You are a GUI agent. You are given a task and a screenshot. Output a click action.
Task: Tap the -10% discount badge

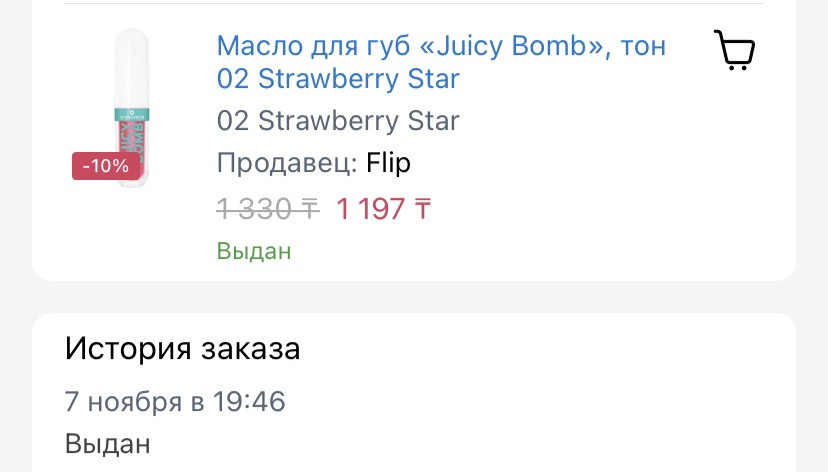point(105,166)
